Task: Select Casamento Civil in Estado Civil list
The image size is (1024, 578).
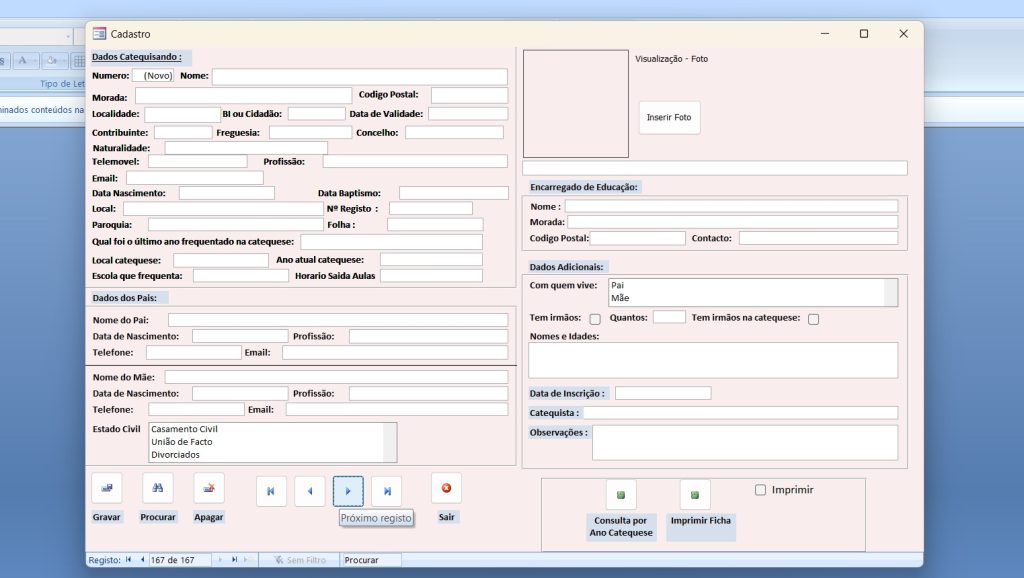Action: (x=184, y=429)
